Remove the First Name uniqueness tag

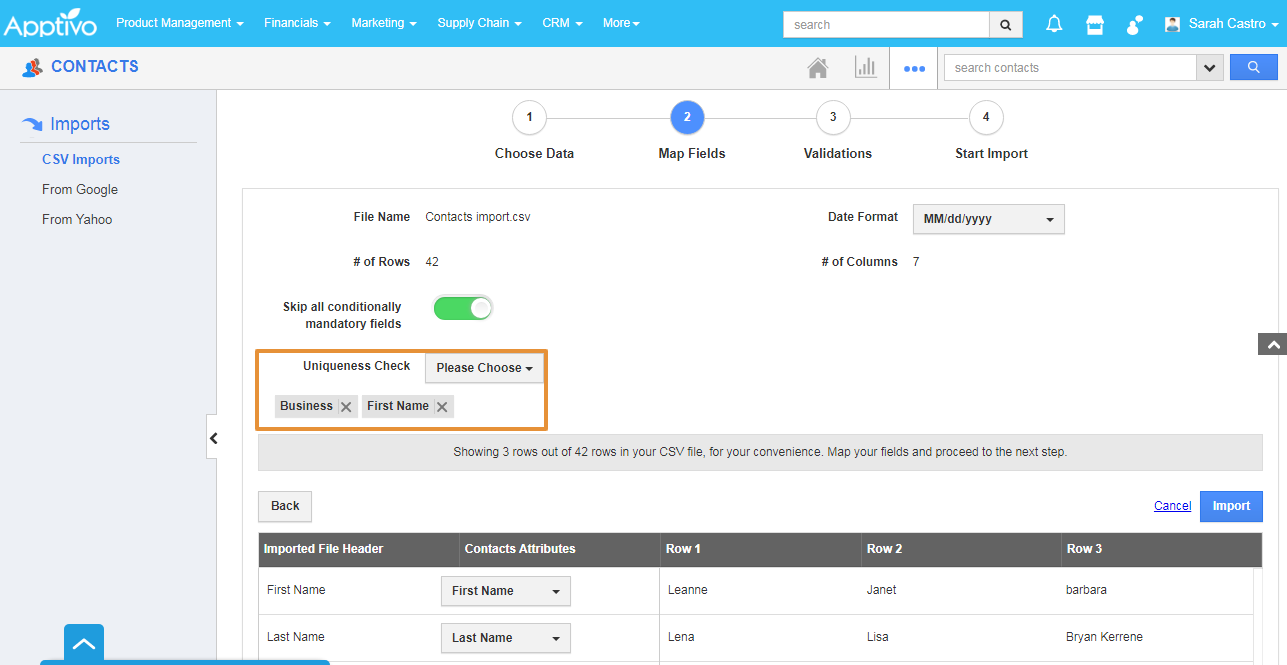pos(442,407)
